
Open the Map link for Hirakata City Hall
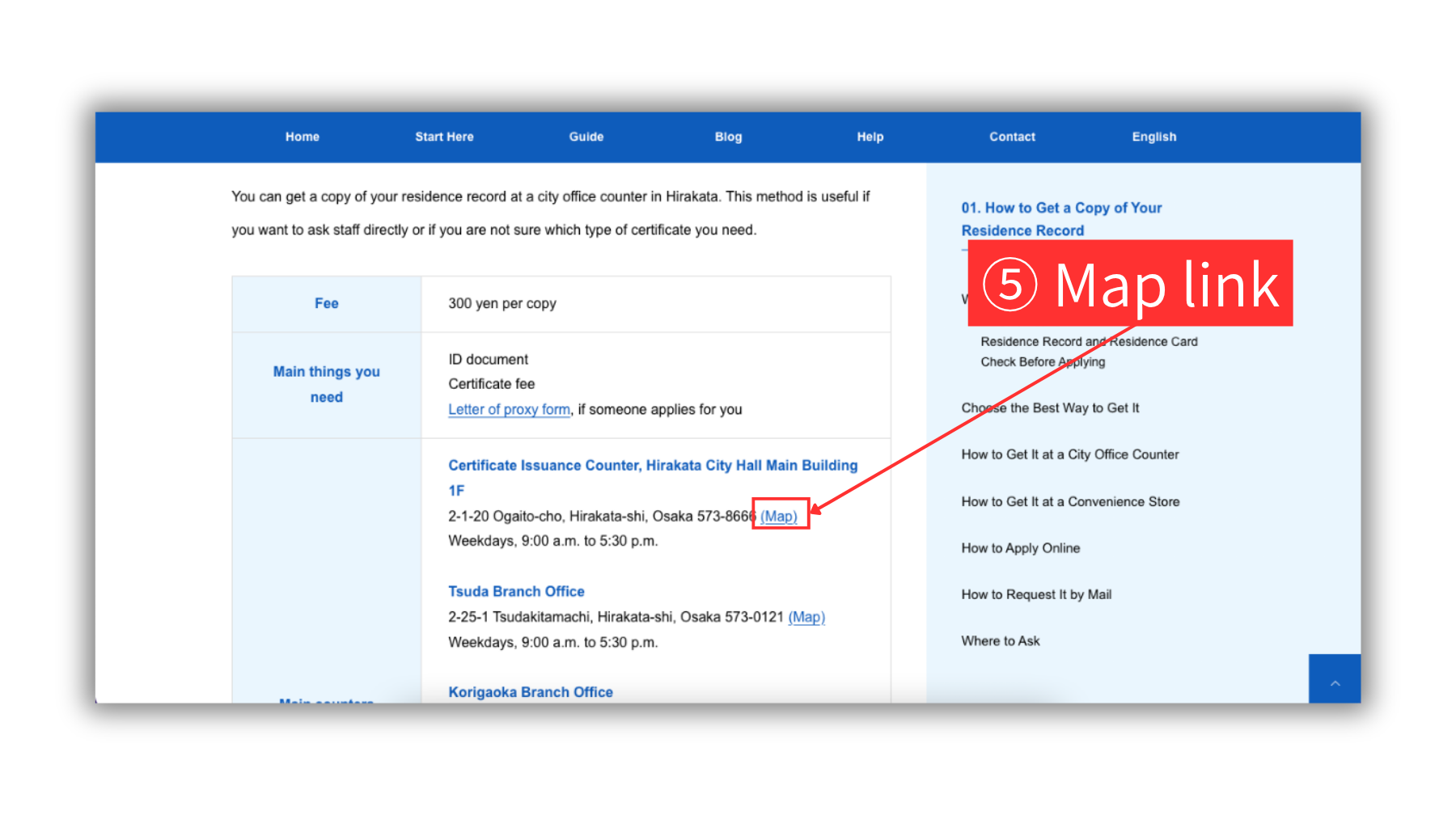coord(779,516)
